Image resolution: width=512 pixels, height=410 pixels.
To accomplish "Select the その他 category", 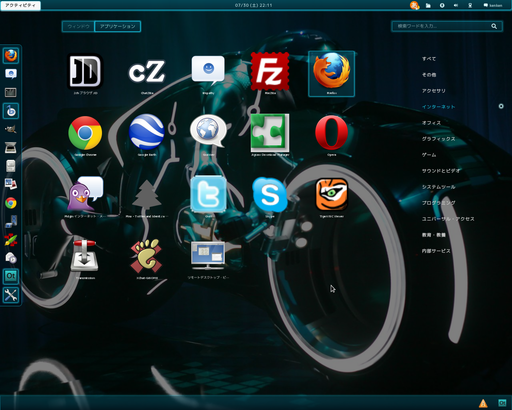I will [429, 75].
